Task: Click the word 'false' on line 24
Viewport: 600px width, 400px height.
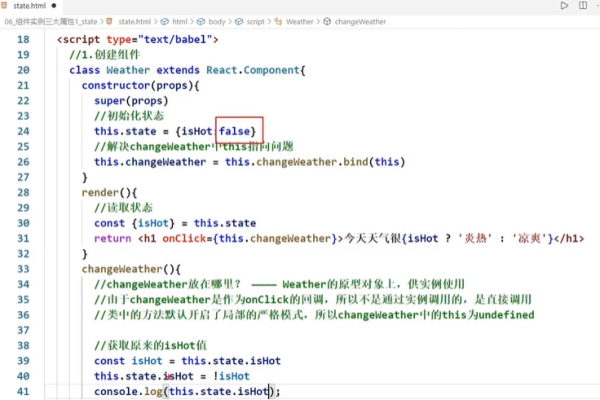Action: pyautogui.click(x=234, y=131)
